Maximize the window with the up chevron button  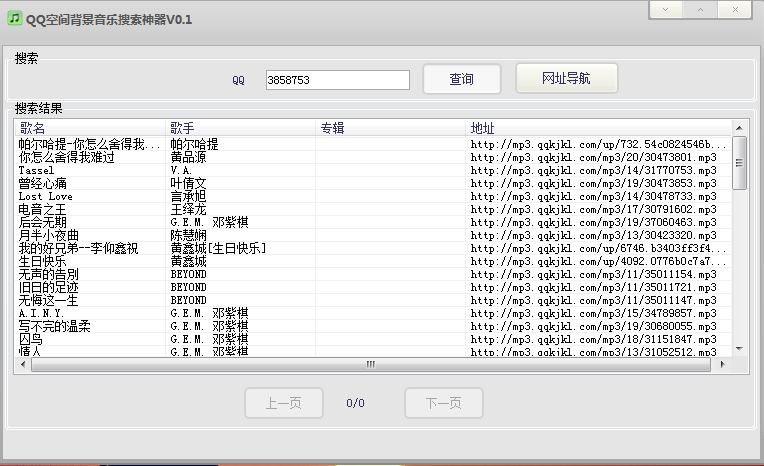click(x=700, y=9)
